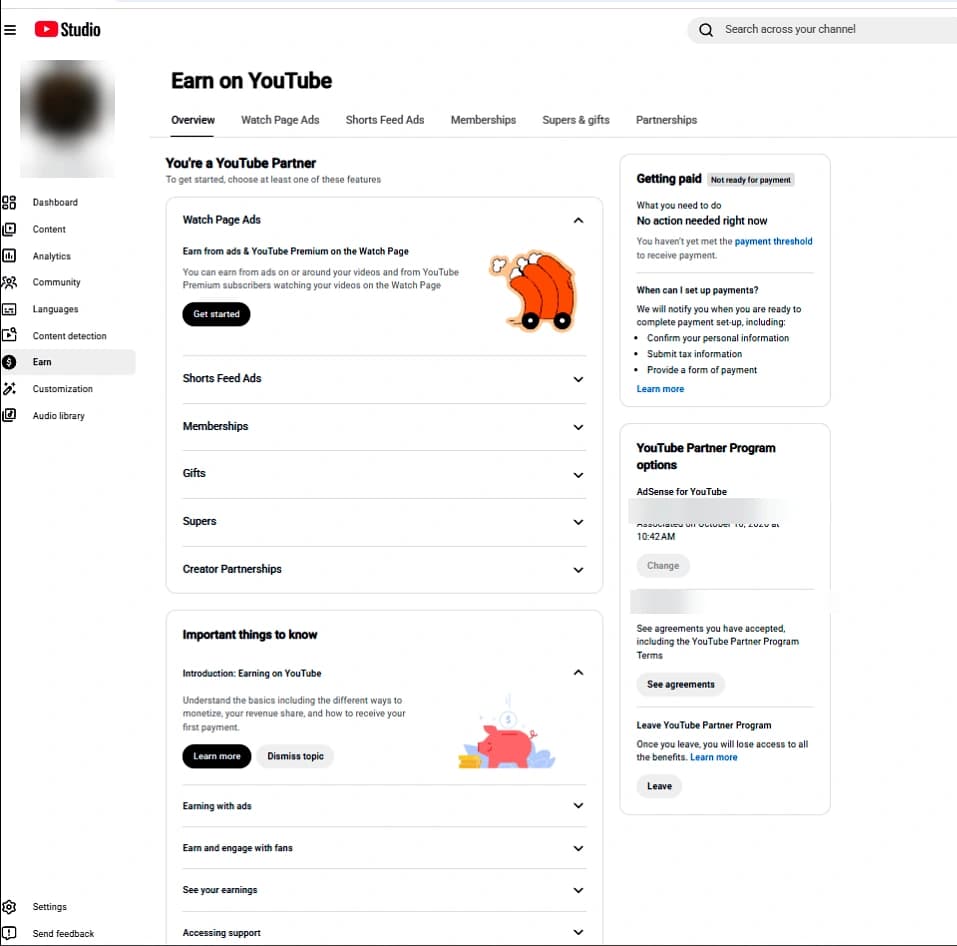
Task: Click the Analytics chart icon
Action: coord(9,256)
